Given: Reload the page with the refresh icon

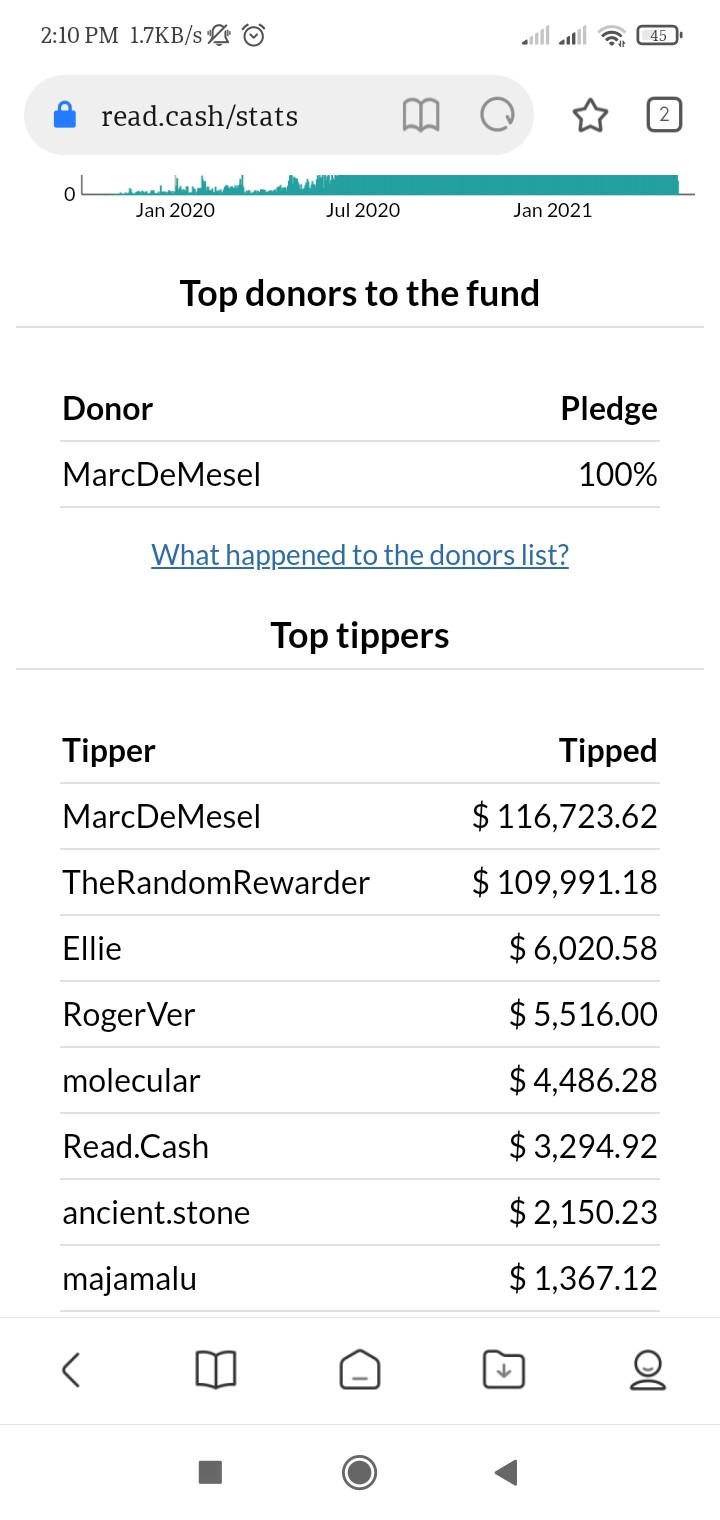Looking at the screenshot, I should pyautogui.click(x=498, y=116).
